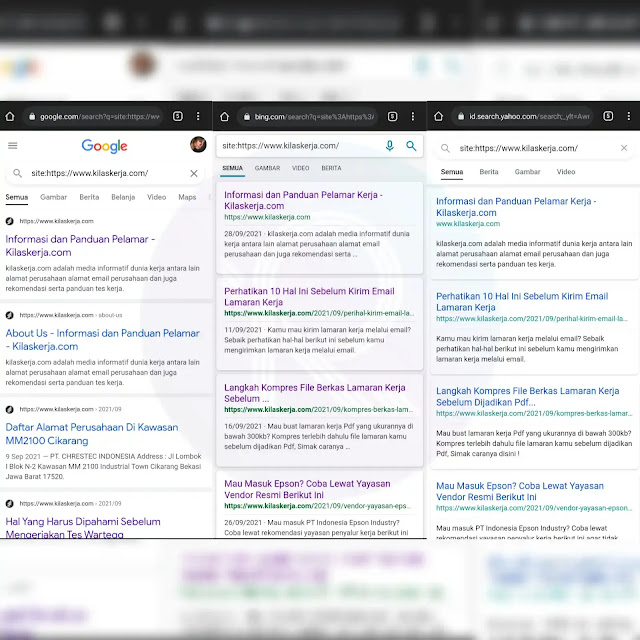The width and height of the screenshot is (640, 640).
Task: Tap the home icon in Yahoo browser panel
Action: [x=438, y=116]
